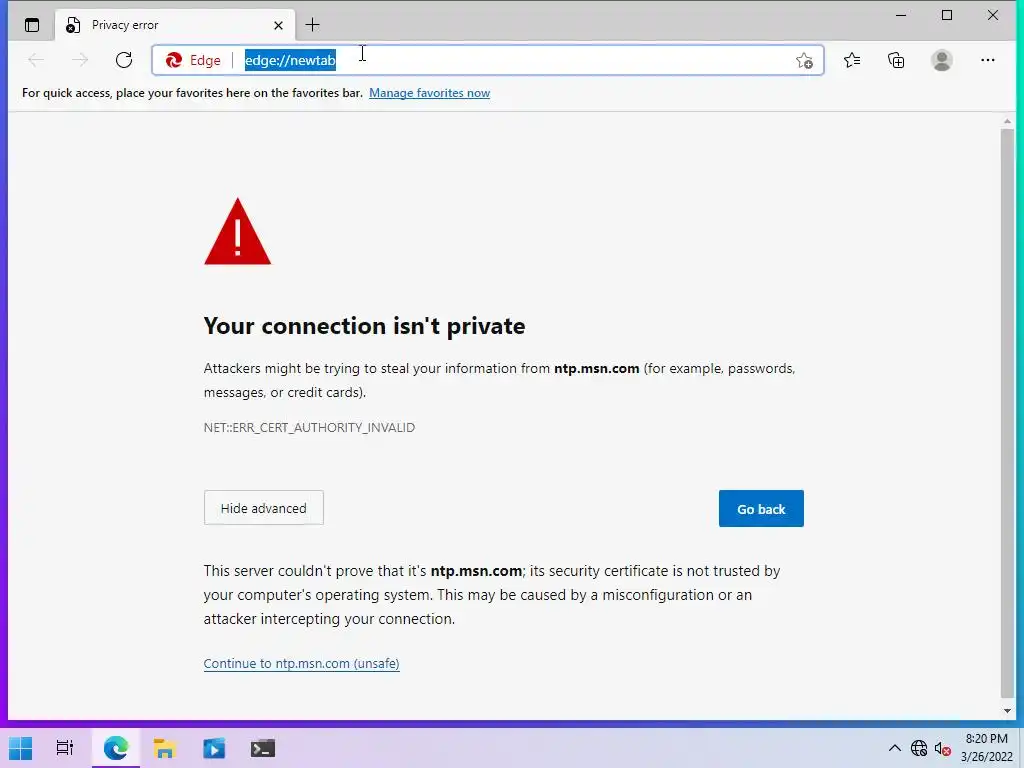Image resolution: width=1024 pixels, height=768 pixels.
Task: Click the muted volume tray icon
Action: 942,749
